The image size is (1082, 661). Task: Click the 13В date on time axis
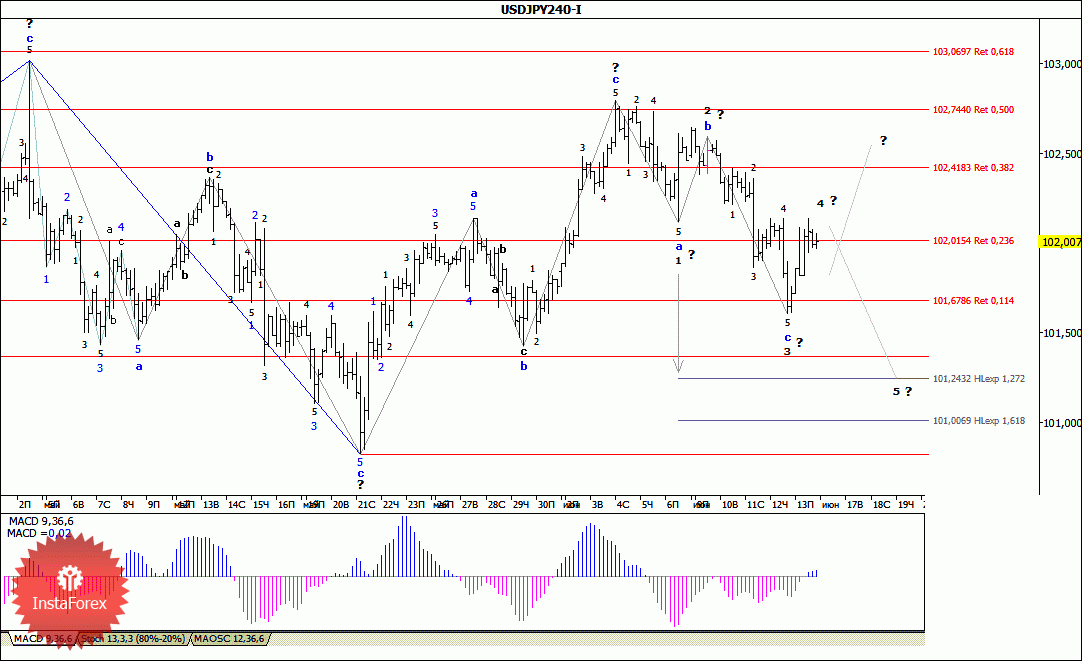click(210, 505)
